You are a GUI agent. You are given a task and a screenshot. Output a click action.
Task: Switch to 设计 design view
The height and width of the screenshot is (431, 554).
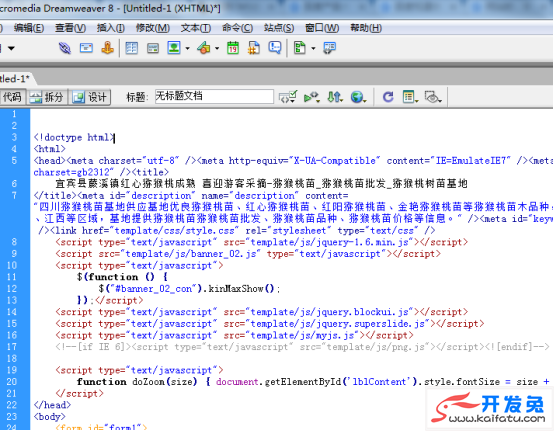[90, 97]
